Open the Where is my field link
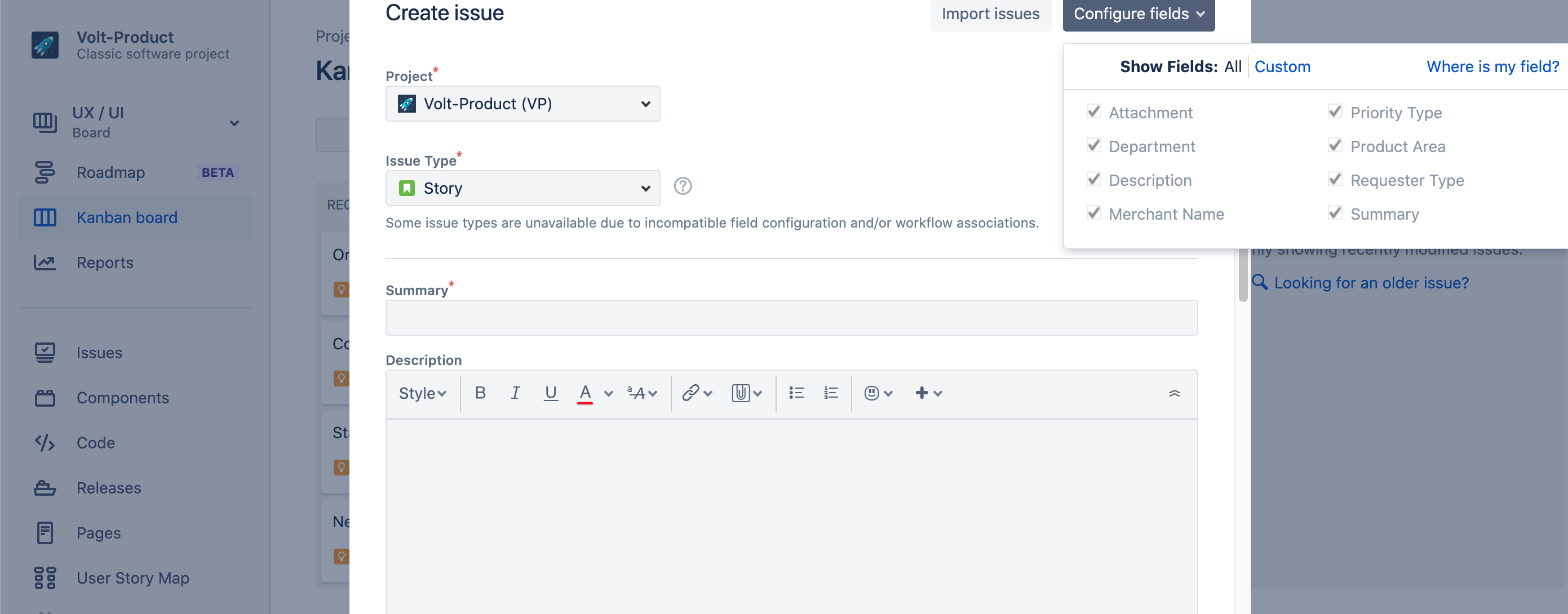Image resolution: width=1568 pixels, height=614 pixels. [1492, 66]
